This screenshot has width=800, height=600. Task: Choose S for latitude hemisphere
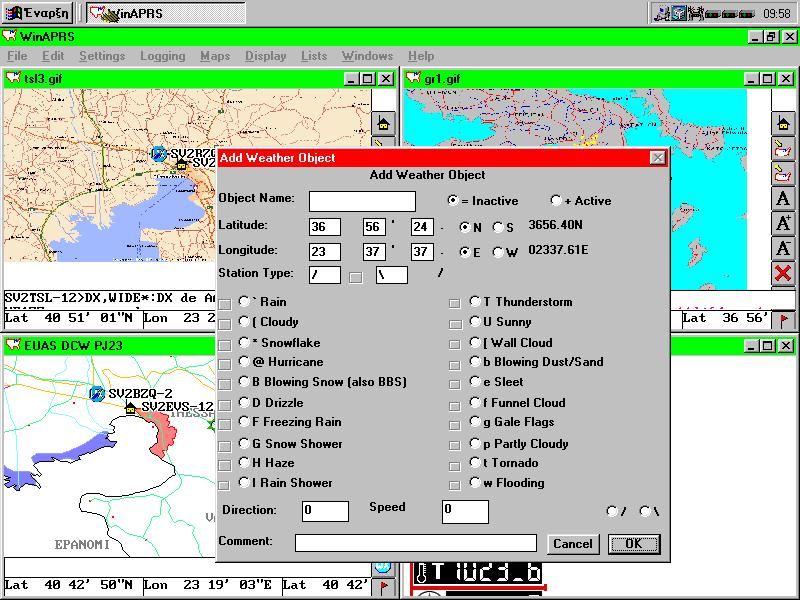pos(498,228)
